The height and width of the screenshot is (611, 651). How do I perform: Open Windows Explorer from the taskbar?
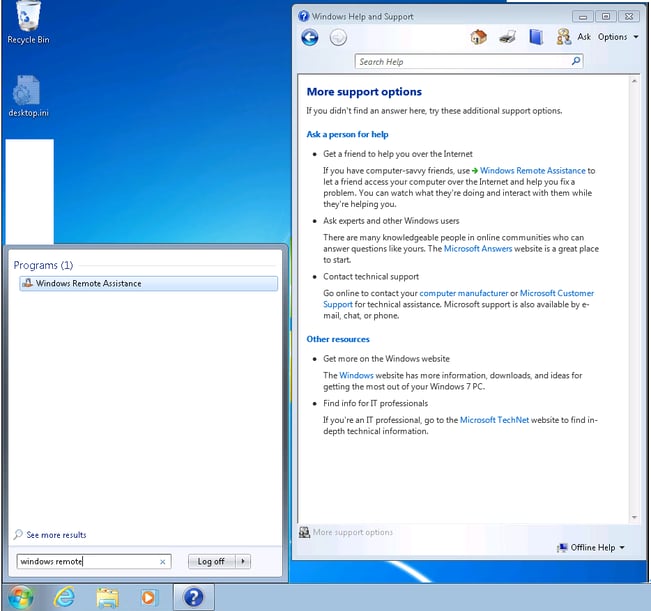[x=108, y=598]
